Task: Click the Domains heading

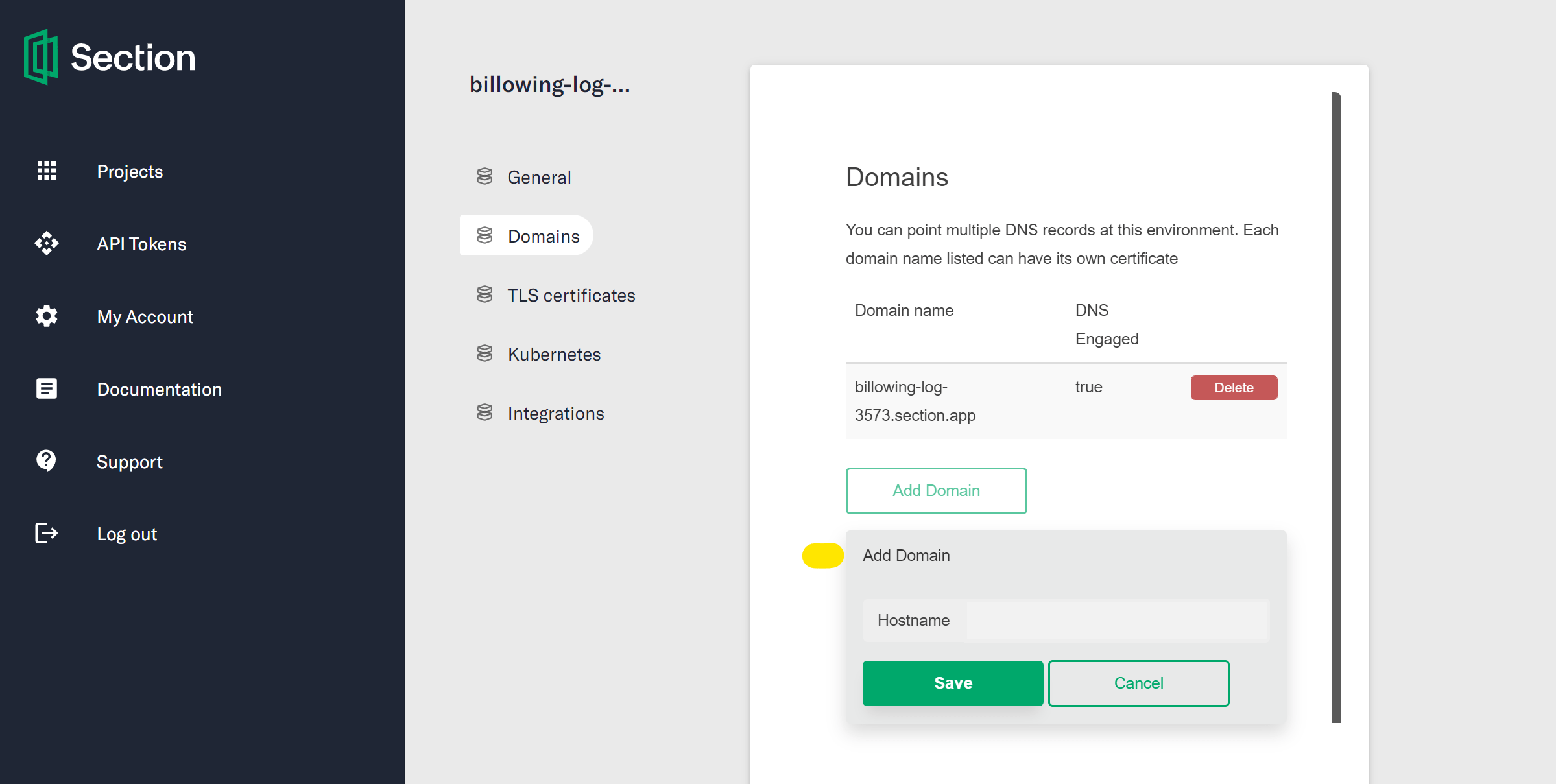Action: (x=896, y=177)
